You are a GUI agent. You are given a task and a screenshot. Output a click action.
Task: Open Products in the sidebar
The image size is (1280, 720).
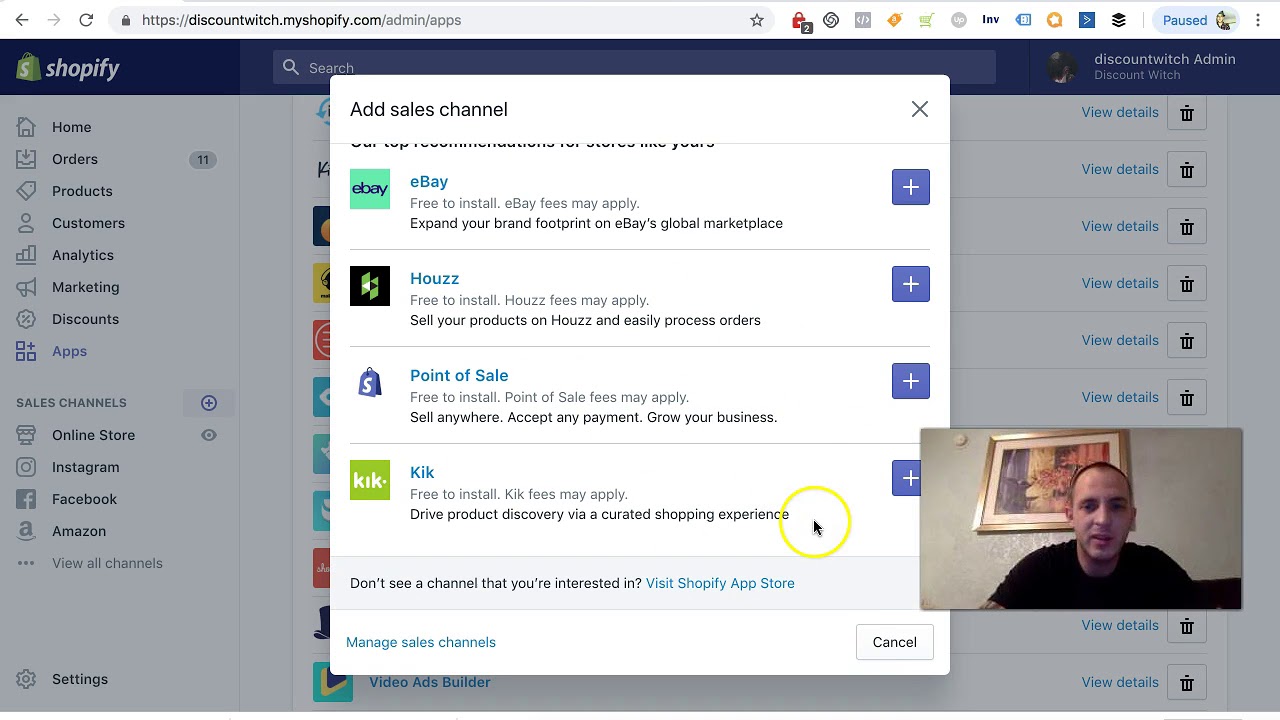[x=82, y=191]
